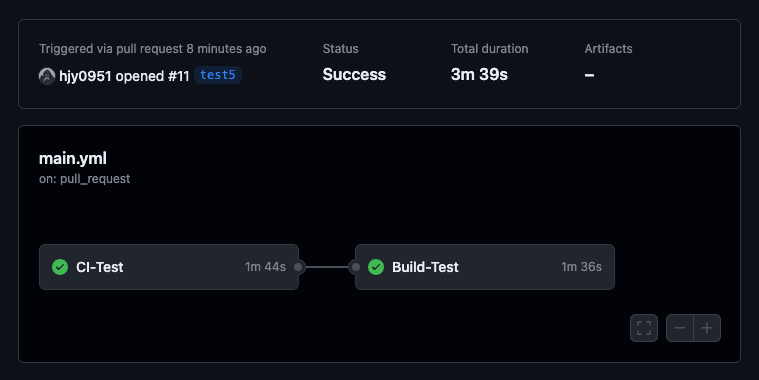Zoom out workflow graph with minus button

pos(680,328)
